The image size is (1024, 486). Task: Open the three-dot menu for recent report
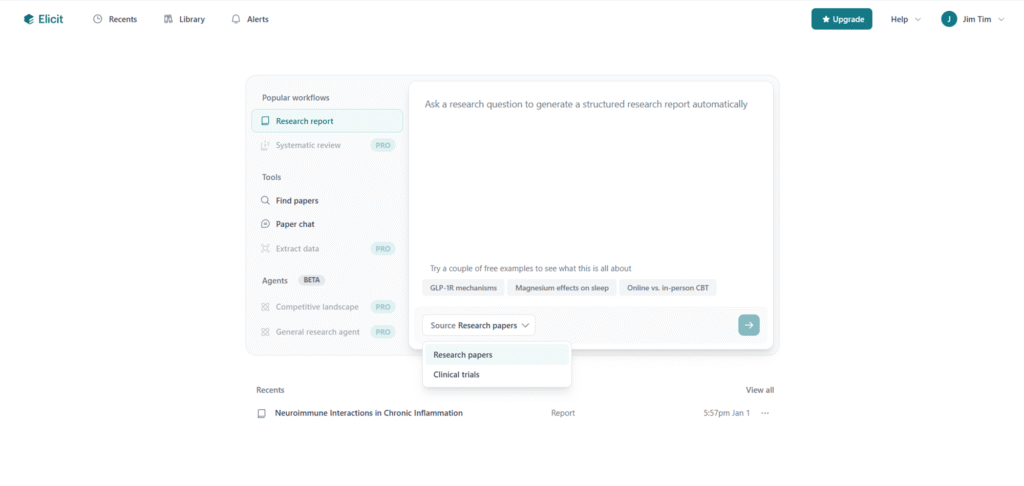click(x=765, y=413)
